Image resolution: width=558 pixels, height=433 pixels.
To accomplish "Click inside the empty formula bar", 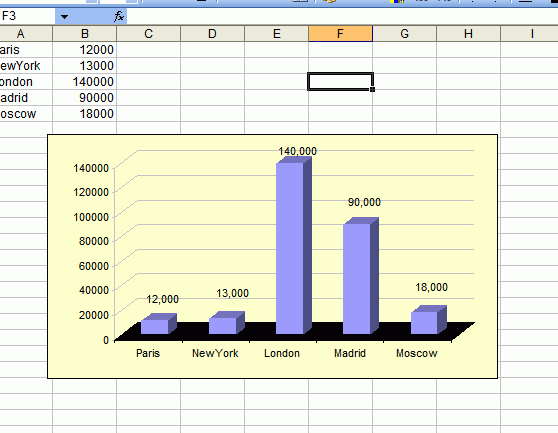I will [342, 16].
